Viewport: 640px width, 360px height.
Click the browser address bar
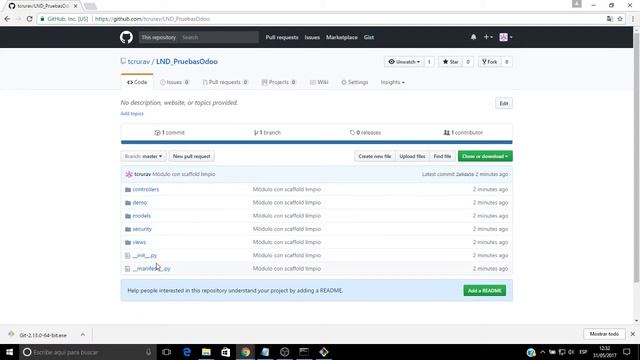tap(320, 19)
